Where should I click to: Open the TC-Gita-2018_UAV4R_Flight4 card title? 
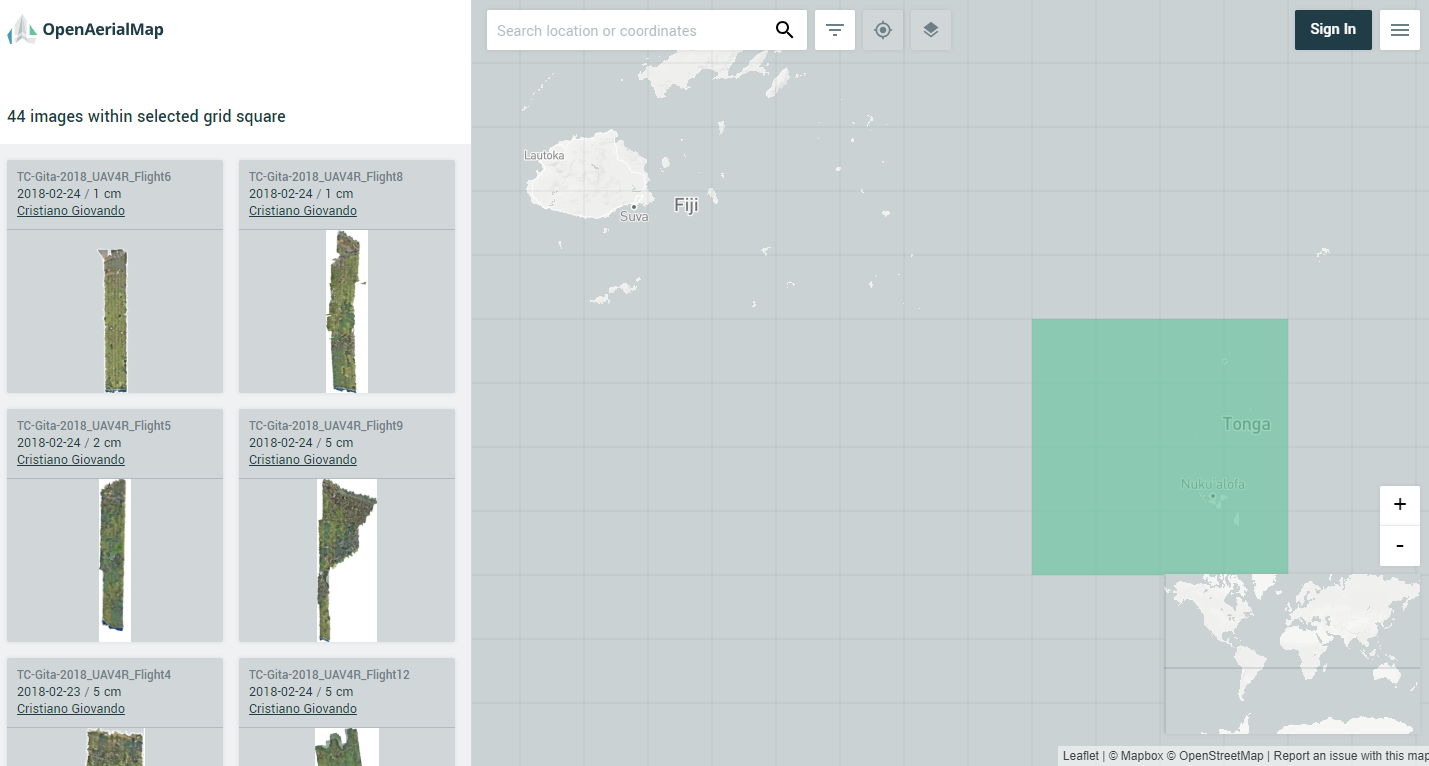94,675
